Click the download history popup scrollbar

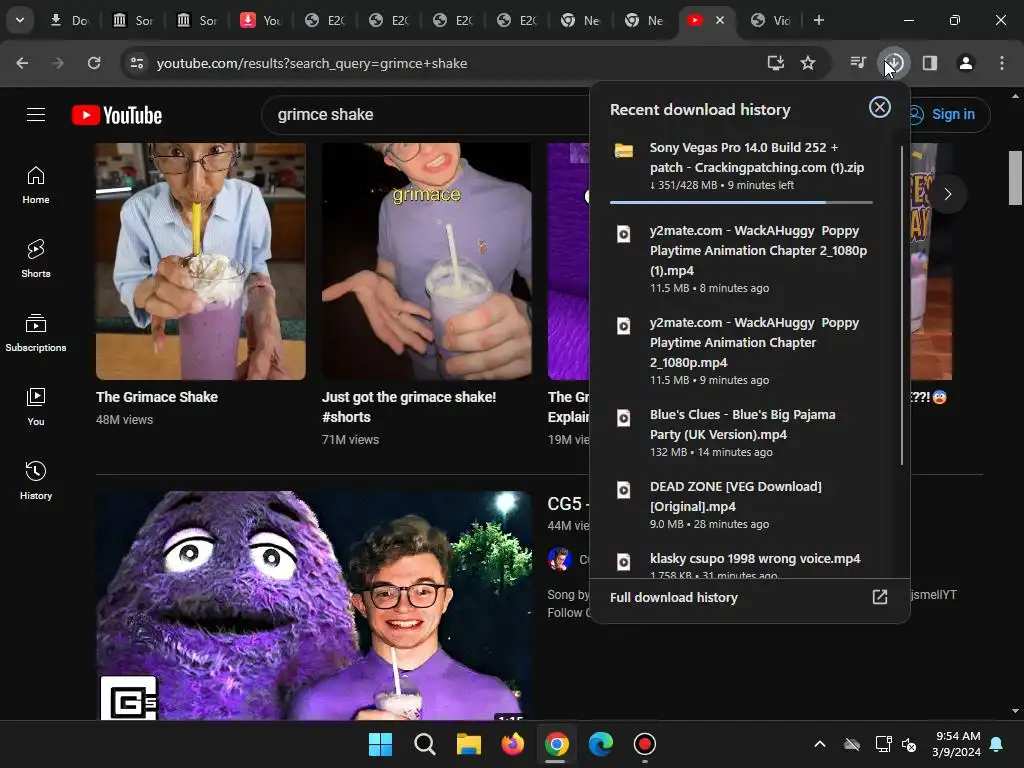(x=902, y=306)
